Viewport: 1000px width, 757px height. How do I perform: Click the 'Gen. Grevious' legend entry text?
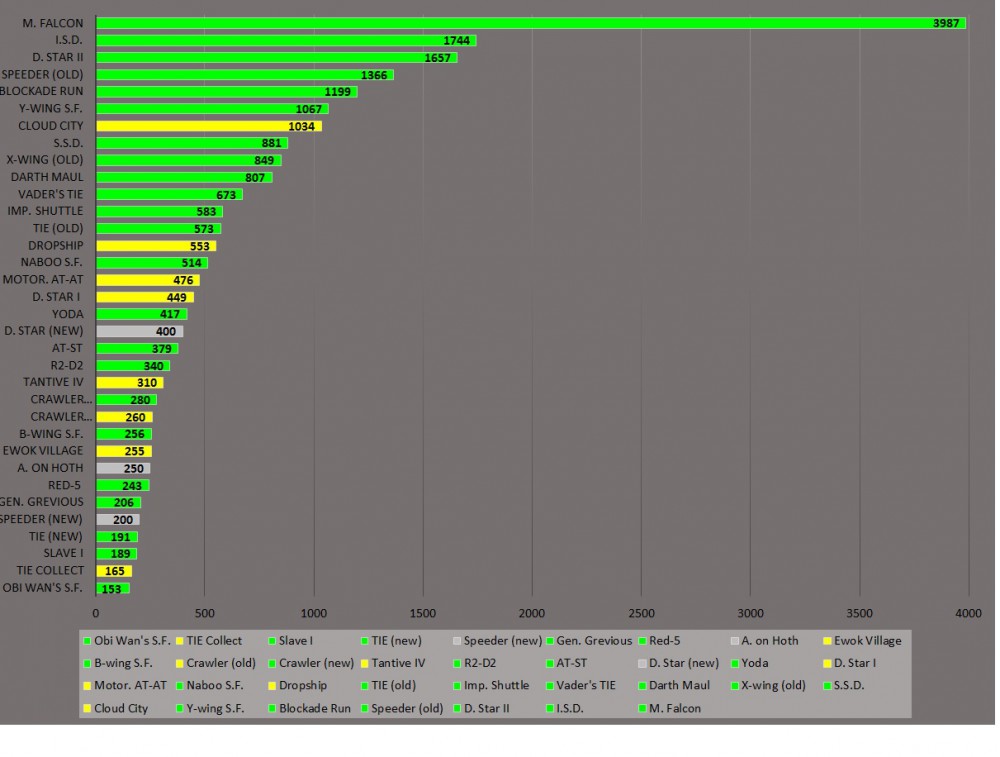pyautogui.click(x=594, y=641)
